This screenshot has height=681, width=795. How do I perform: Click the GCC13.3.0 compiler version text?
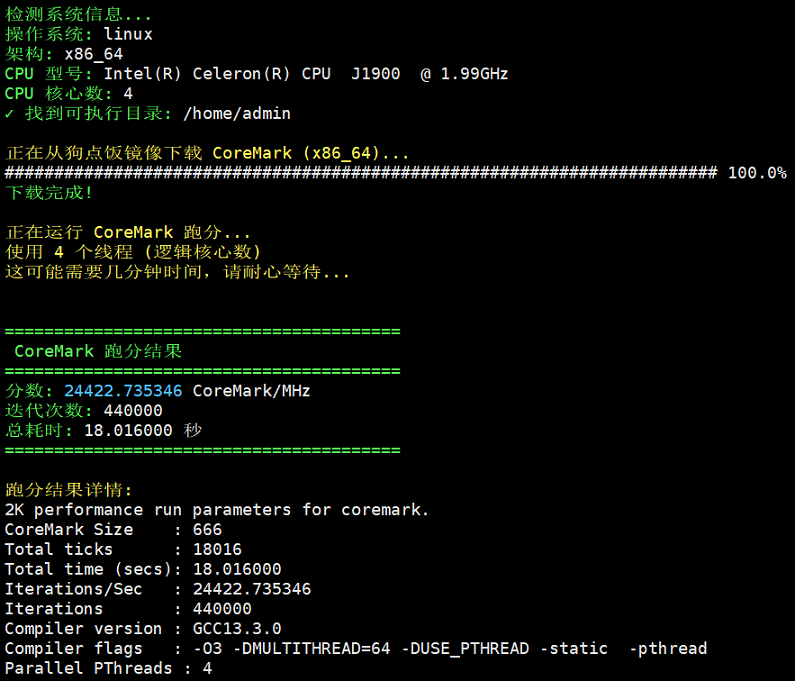coord(237,628)
